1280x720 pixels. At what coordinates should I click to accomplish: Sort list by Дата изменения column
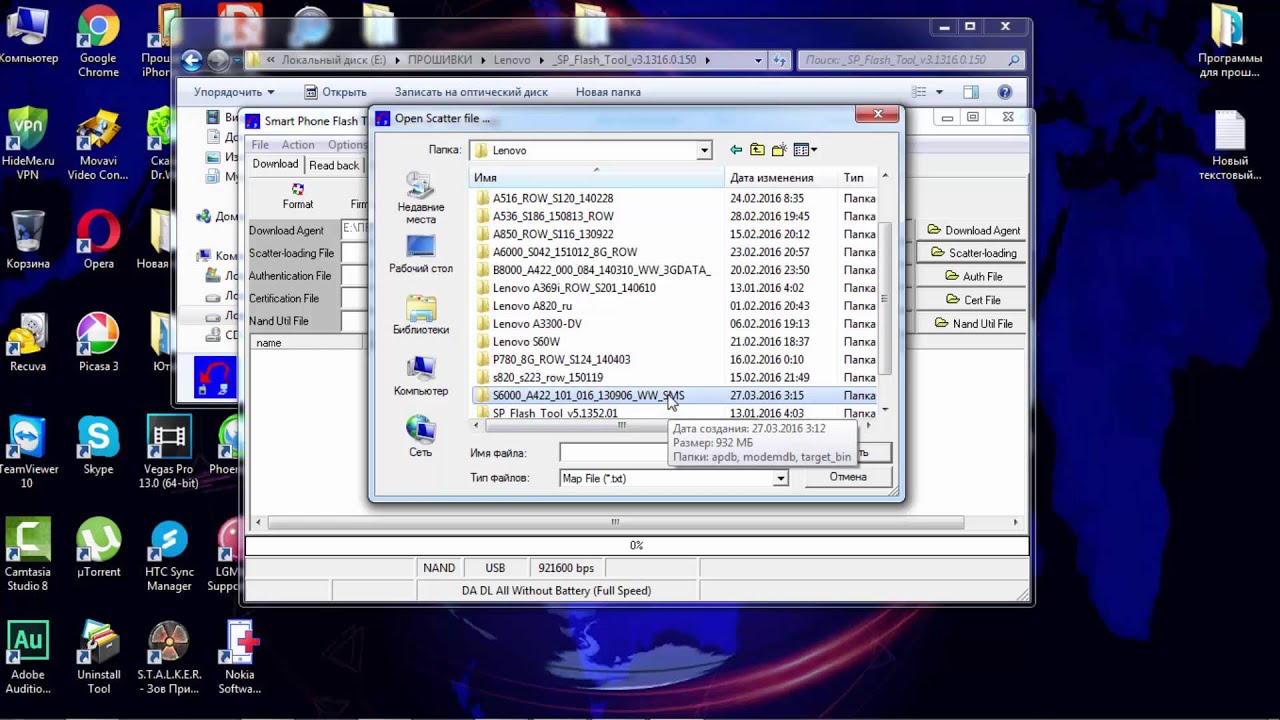(781, 177)
